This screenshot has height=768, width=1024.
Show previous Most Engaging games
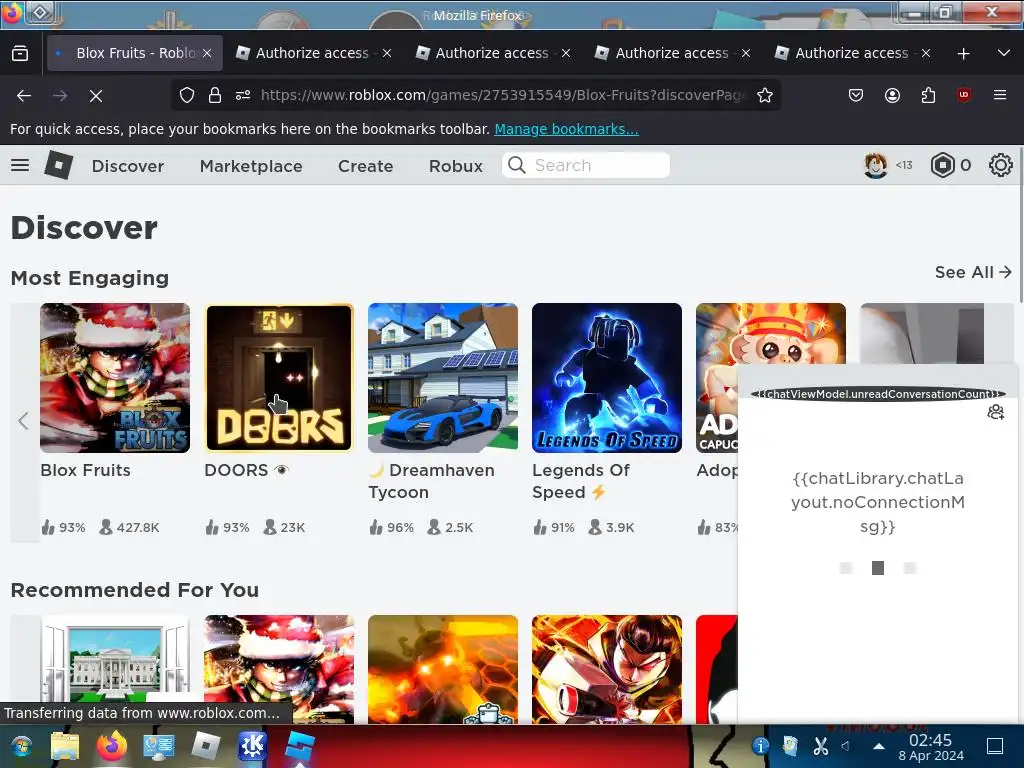24,421
